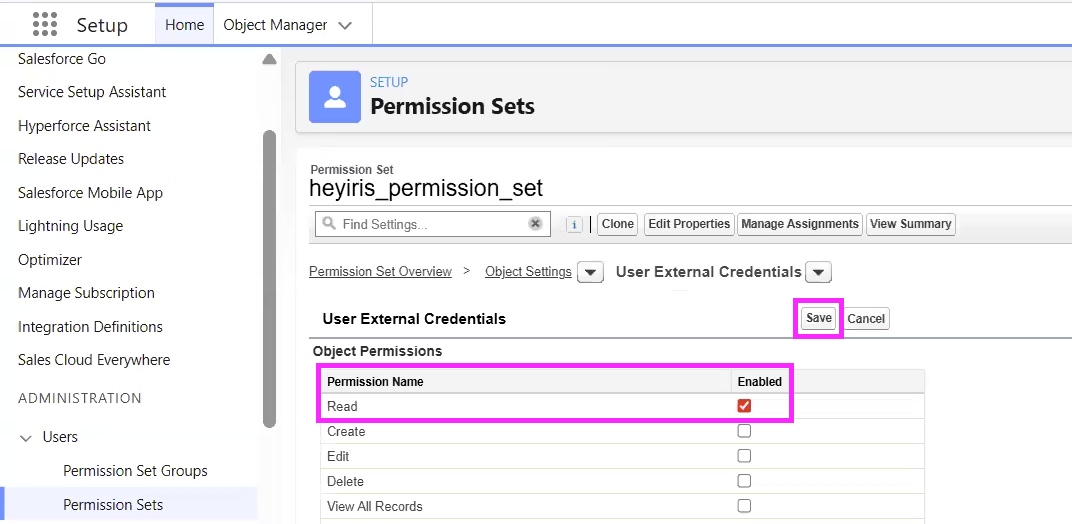Open Optimizer in the sidebar
This screenshot has width=1072, height=524.
[50, 260]
